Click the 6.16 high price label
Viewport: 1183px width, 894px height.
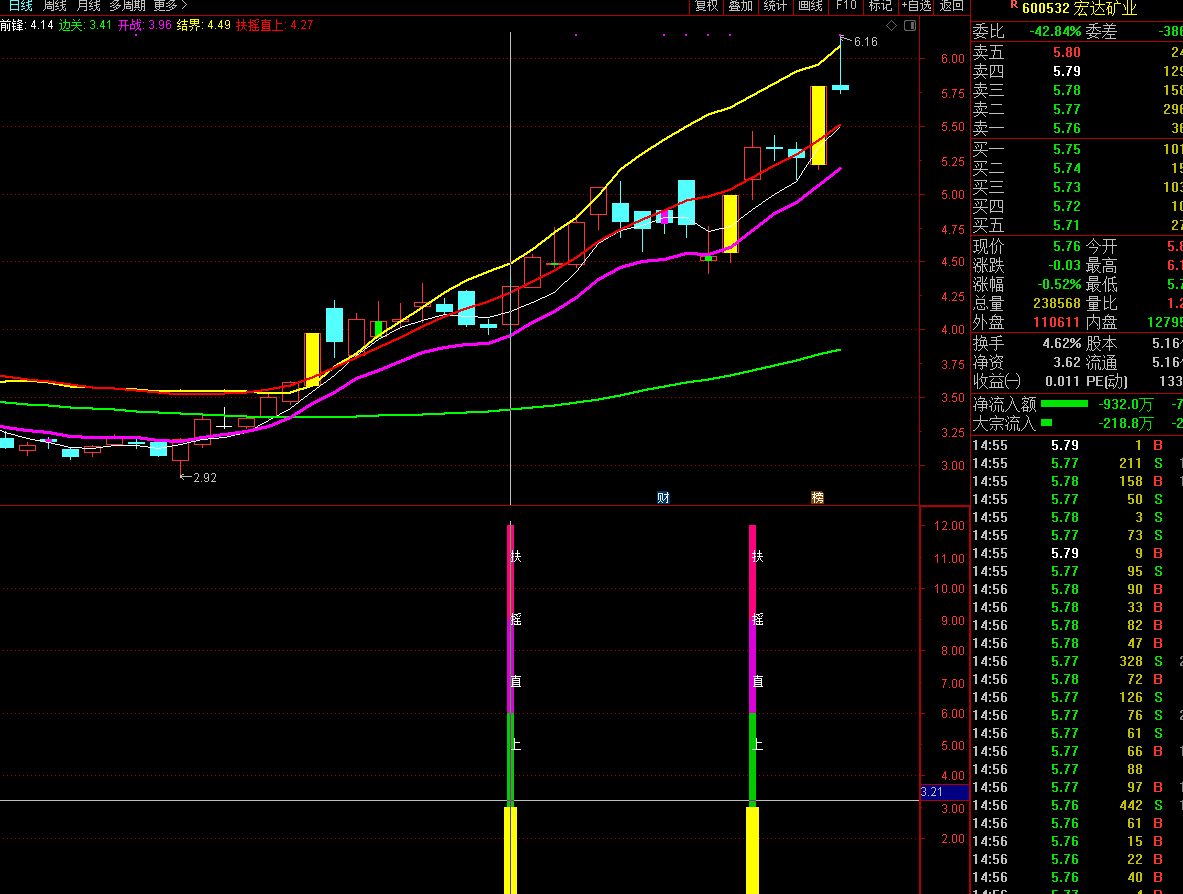865,42
